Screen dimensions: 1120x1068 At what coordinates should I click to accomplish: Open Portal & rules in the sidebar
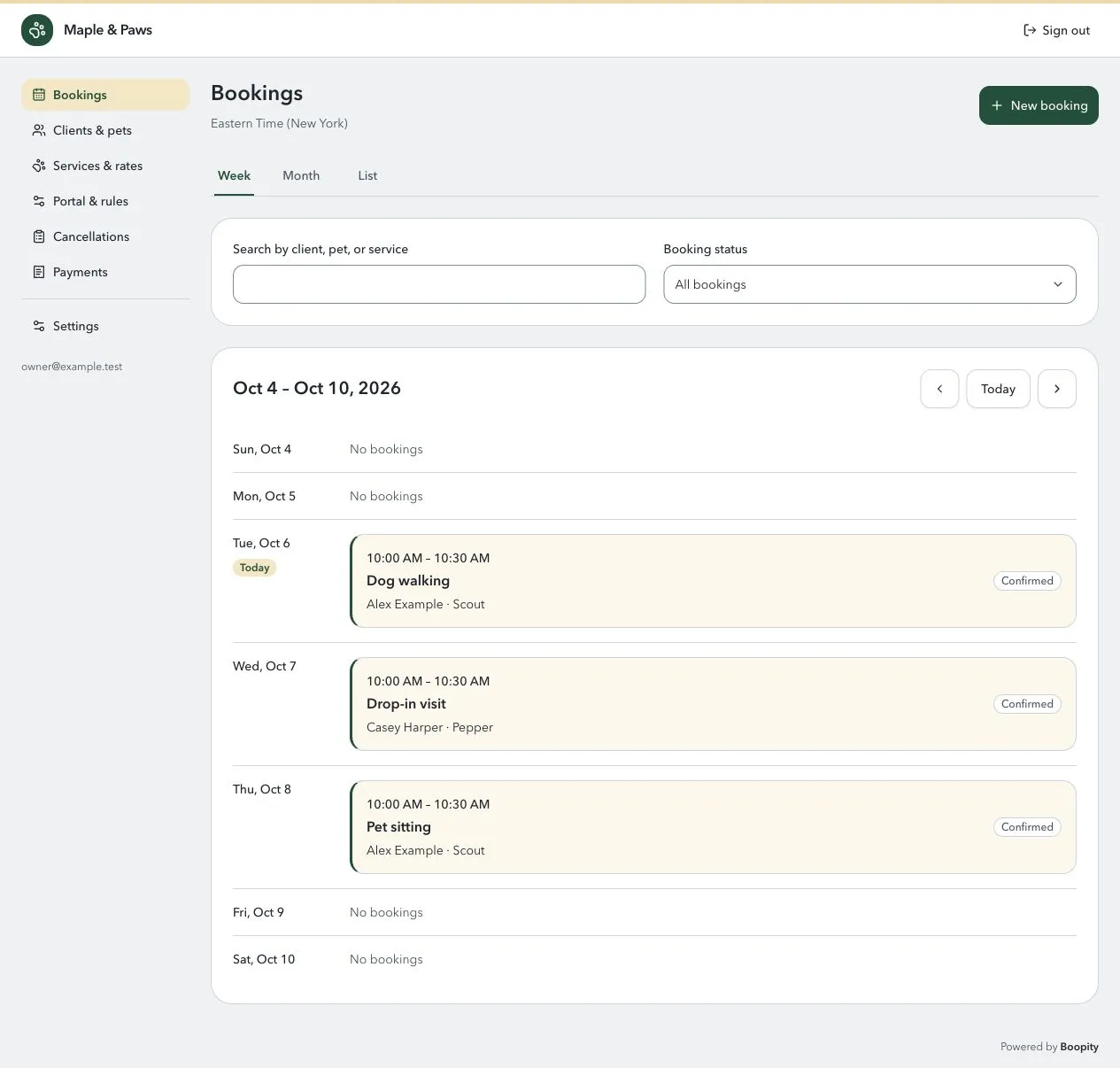105,201
